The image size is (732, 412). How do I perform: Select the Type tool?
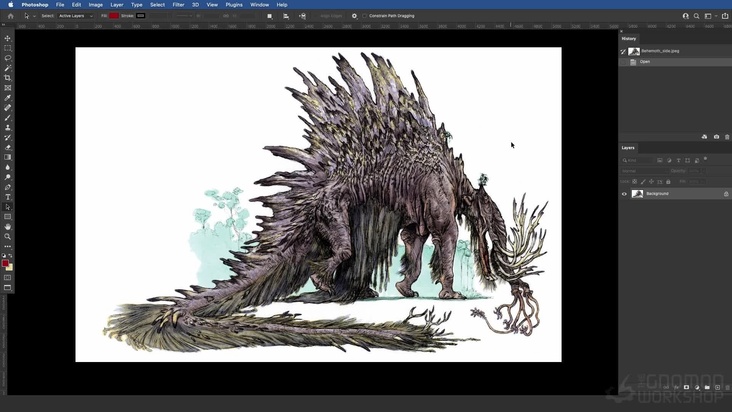tap(7, 197)
